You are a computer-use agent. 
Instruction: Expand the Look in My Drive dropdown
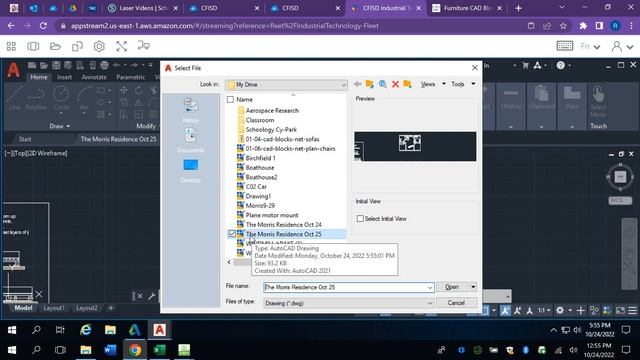[x=343, y=84]
